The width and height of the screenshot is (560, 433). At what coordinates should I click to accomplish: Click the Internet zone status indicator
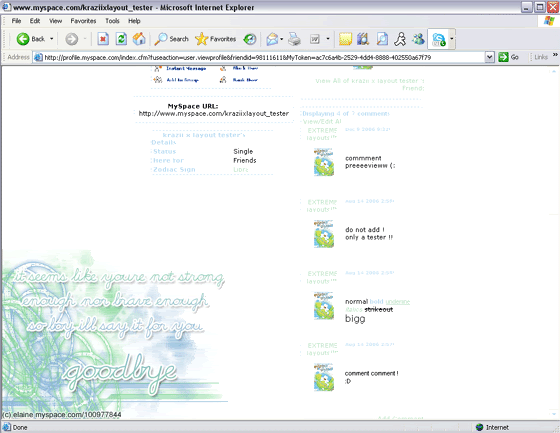pos(492,427)
